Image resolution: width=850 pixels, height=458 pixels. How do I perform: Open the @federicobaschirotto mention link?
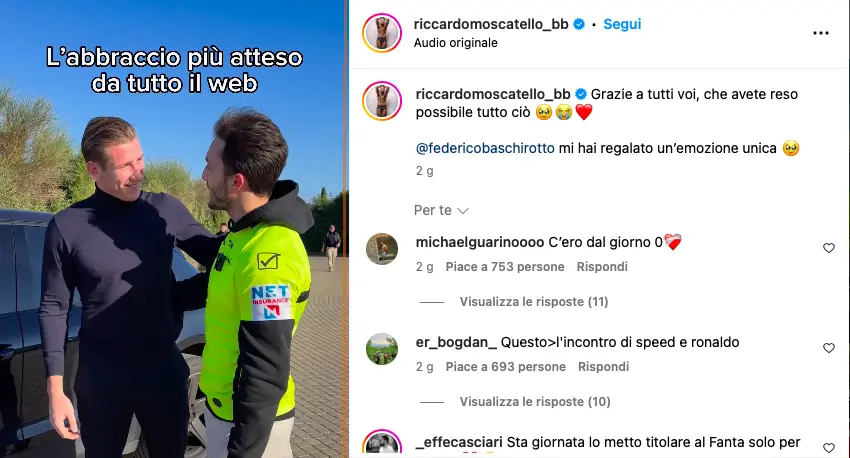pos(485,149)
